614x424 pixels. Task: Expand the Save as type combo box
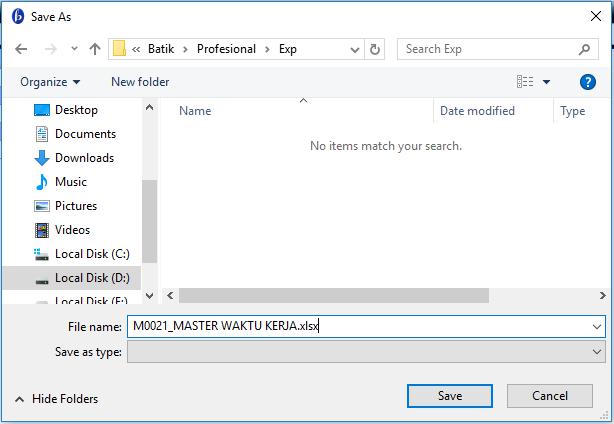tap(598, 352)
